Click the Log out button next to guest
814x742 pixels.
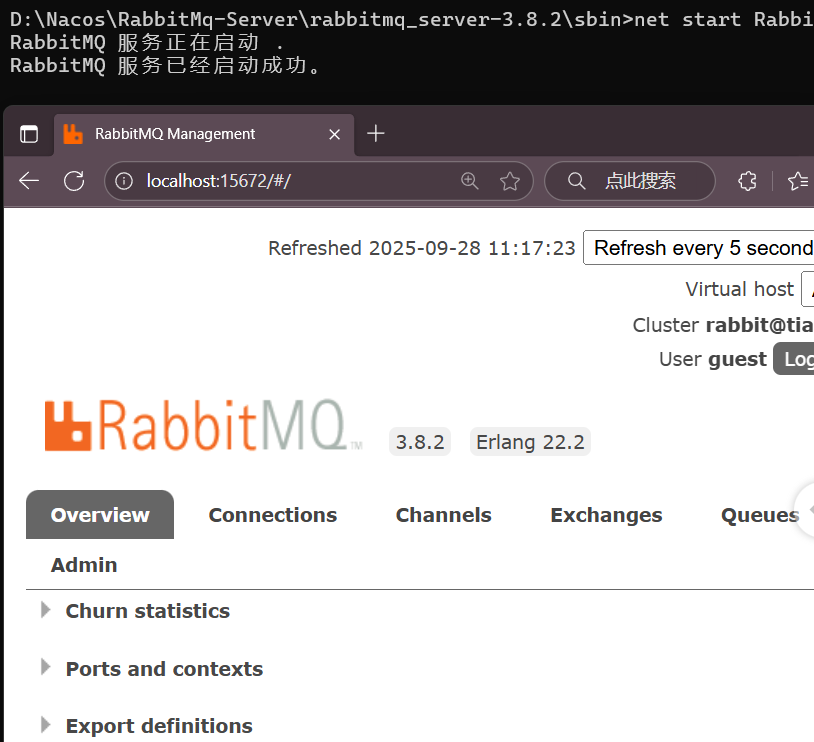[794, 359]
